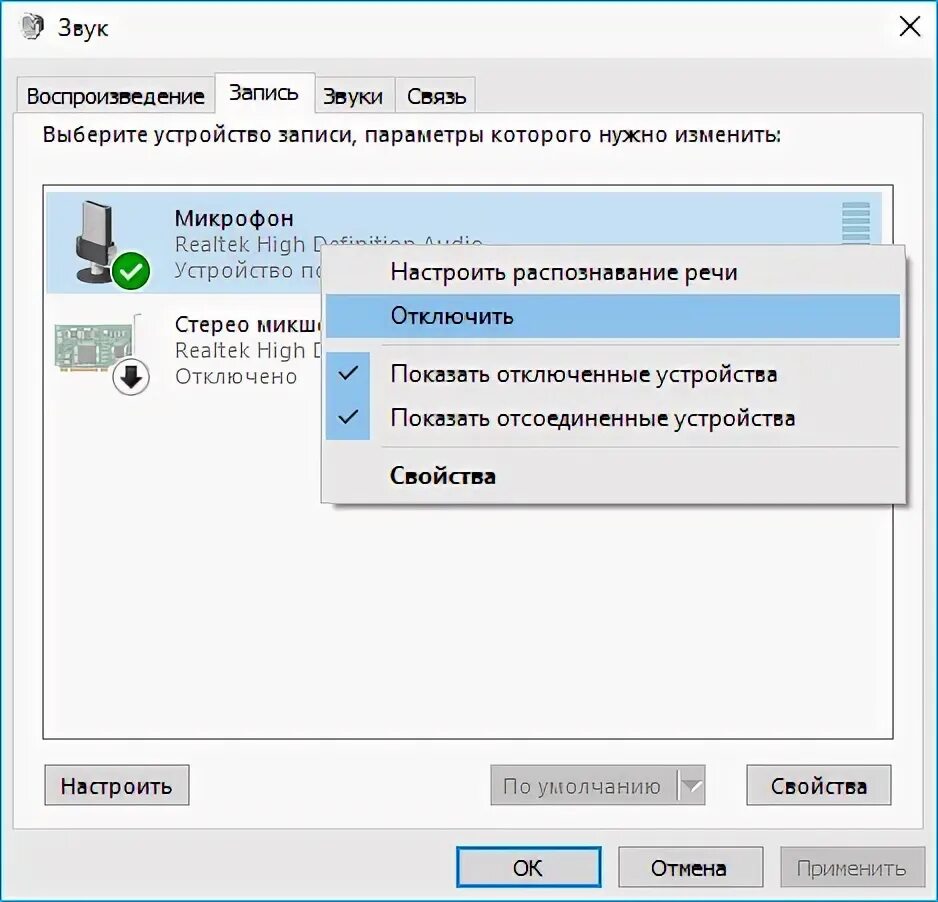Viewport: 938px width, 902px height.
Task: Select 'Отключить' in the context menu
Action: (x=613, y=316)
